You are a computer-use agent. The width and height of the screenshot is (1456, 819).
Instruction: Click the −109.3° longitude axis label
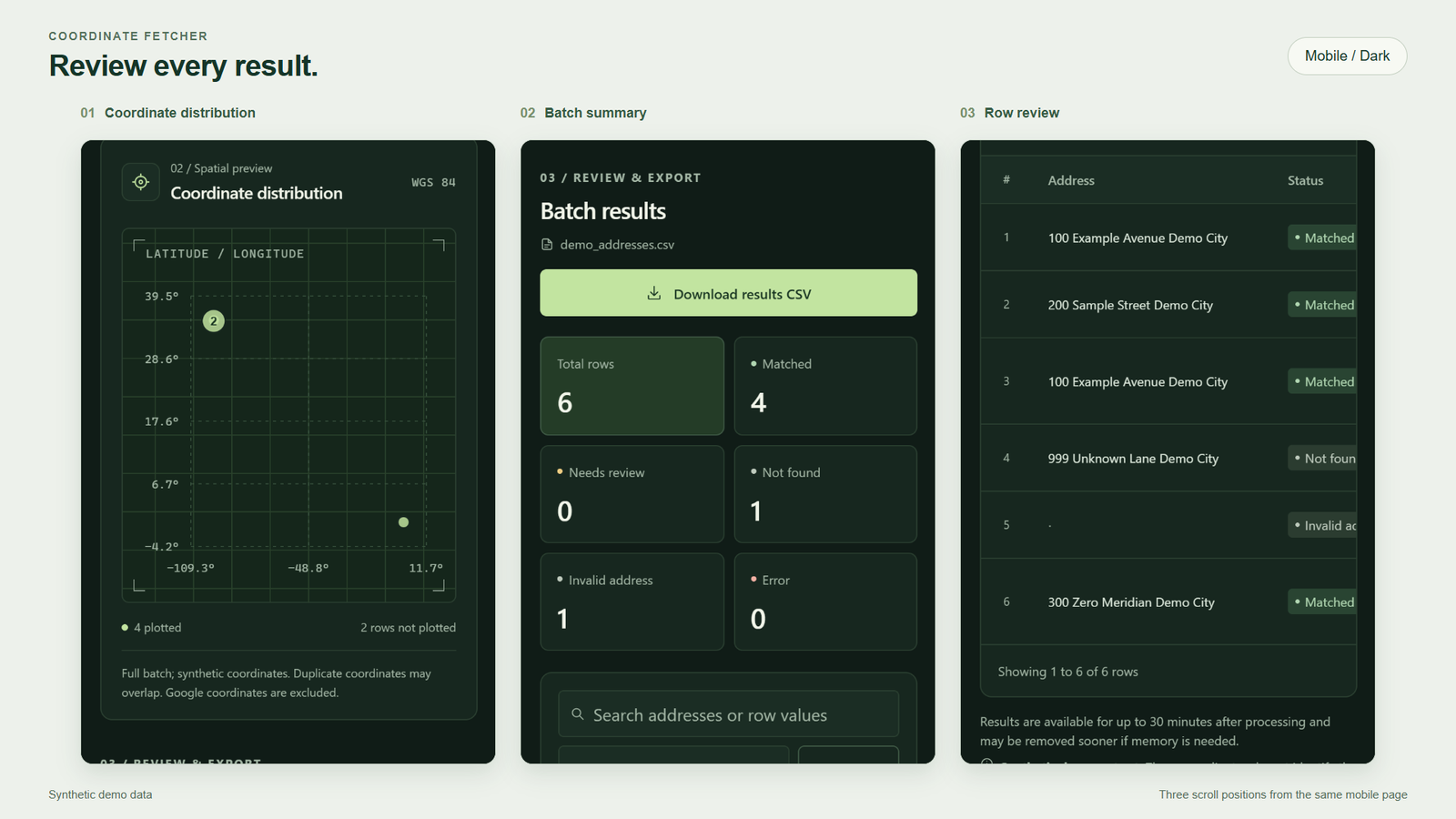click(x=191, y=568)
